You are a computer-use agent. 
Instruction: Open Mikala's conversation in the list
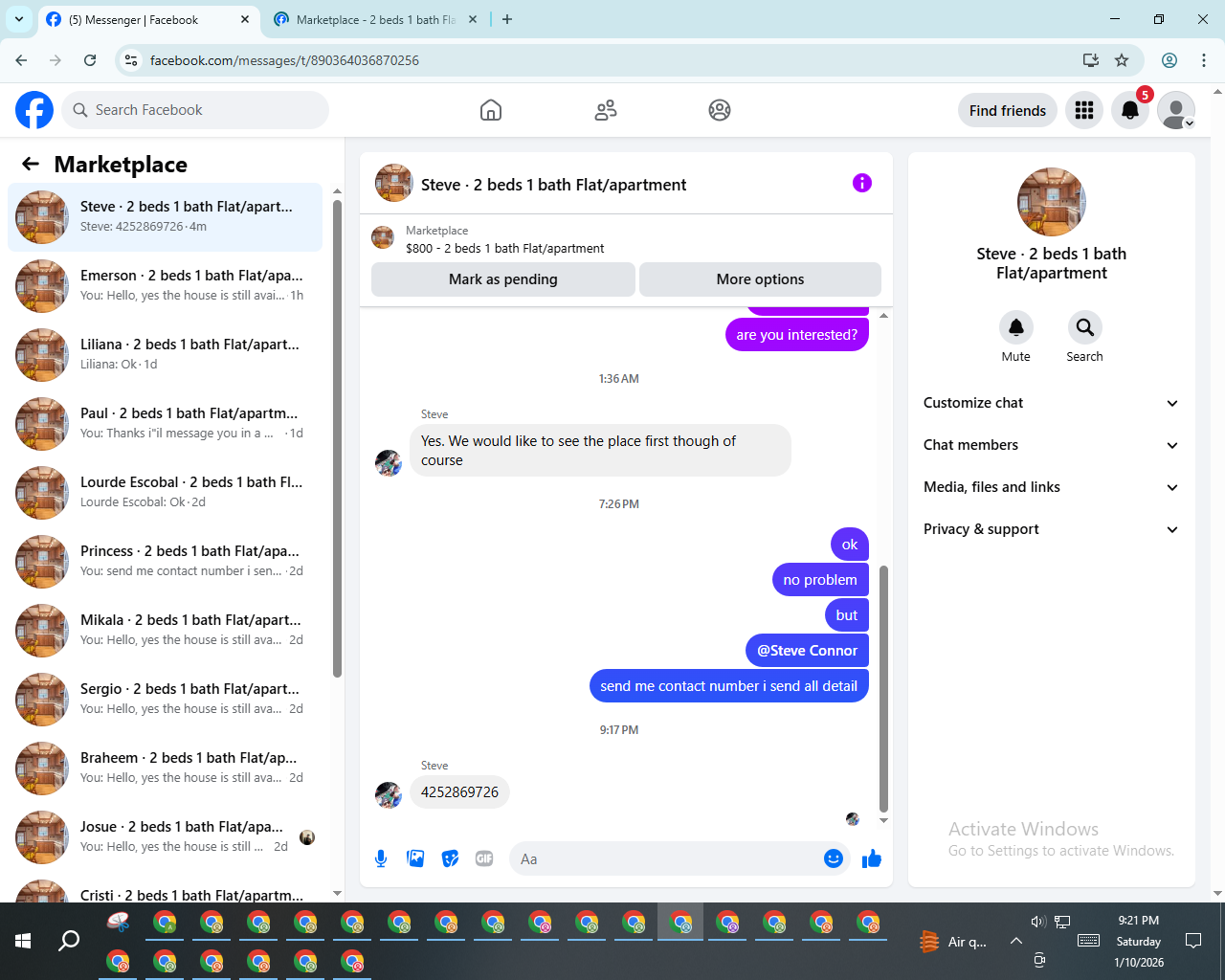pyautogui.click(x=165, y=630)
